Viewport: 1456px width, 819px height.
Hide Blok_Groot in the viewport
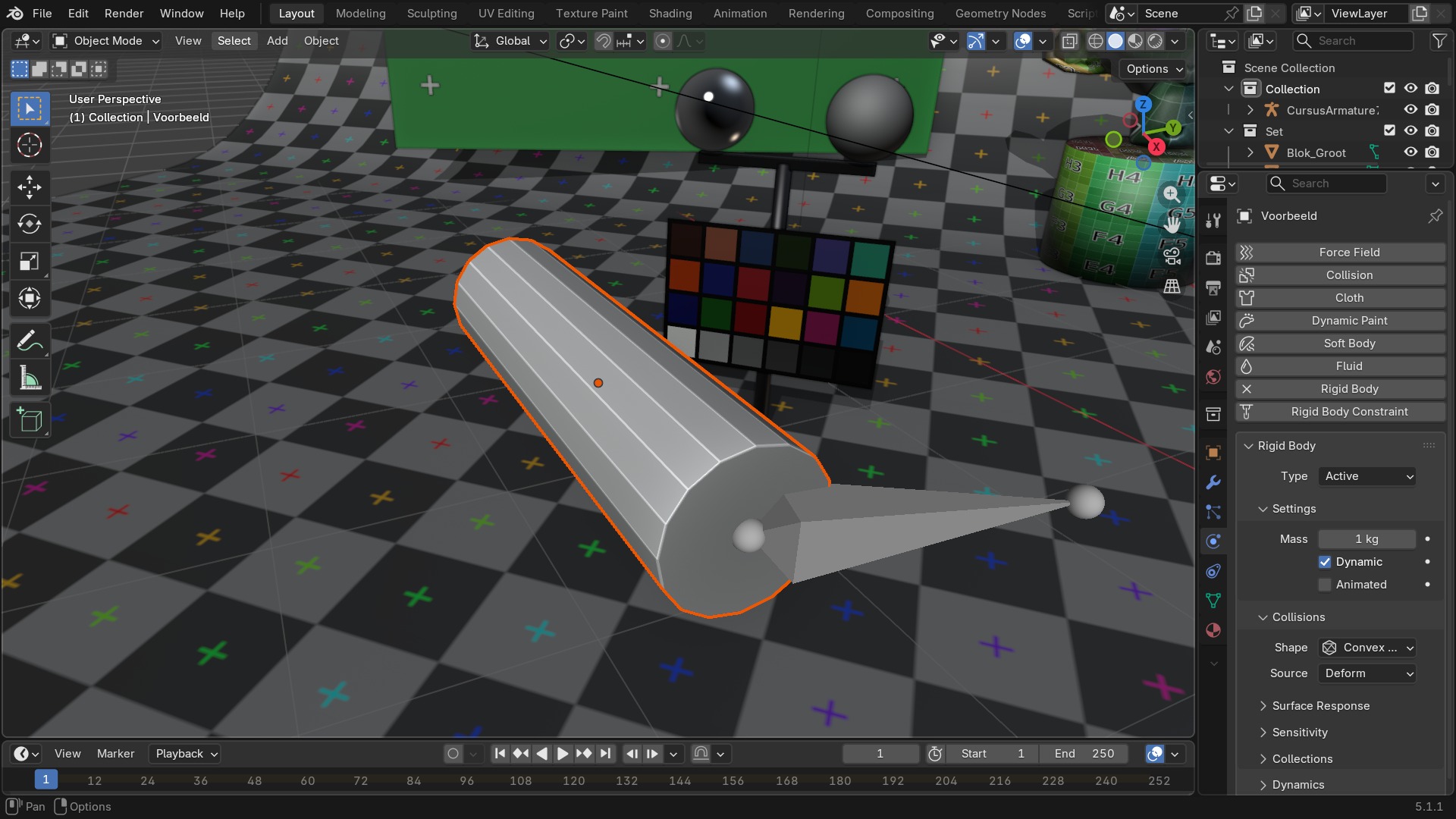(1410, 152)
